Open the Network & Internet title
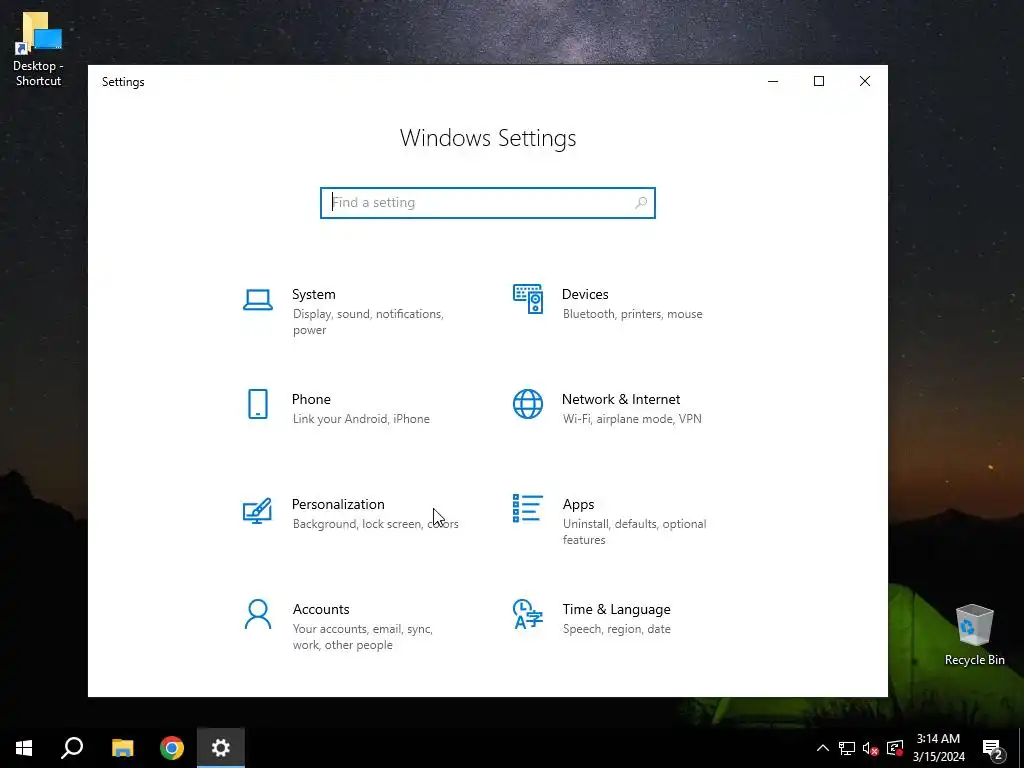This screenshot has width=1024, height=768. (x=621, y=399)
